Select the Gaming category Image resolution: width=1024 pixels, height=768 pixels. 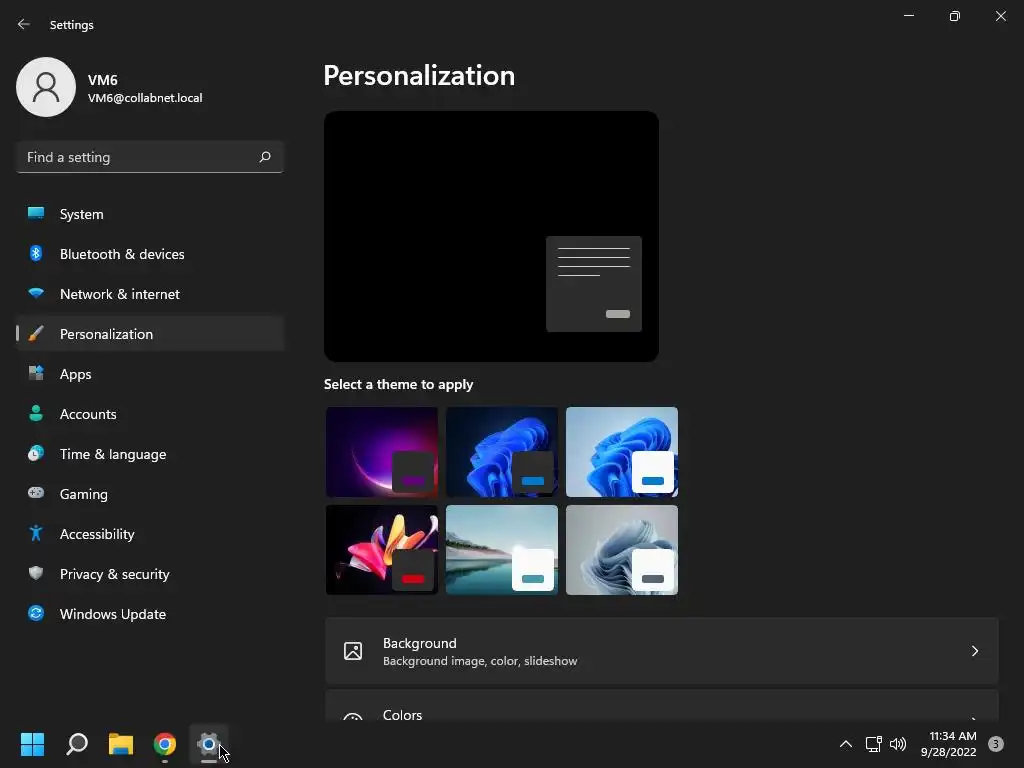(150, 494)
